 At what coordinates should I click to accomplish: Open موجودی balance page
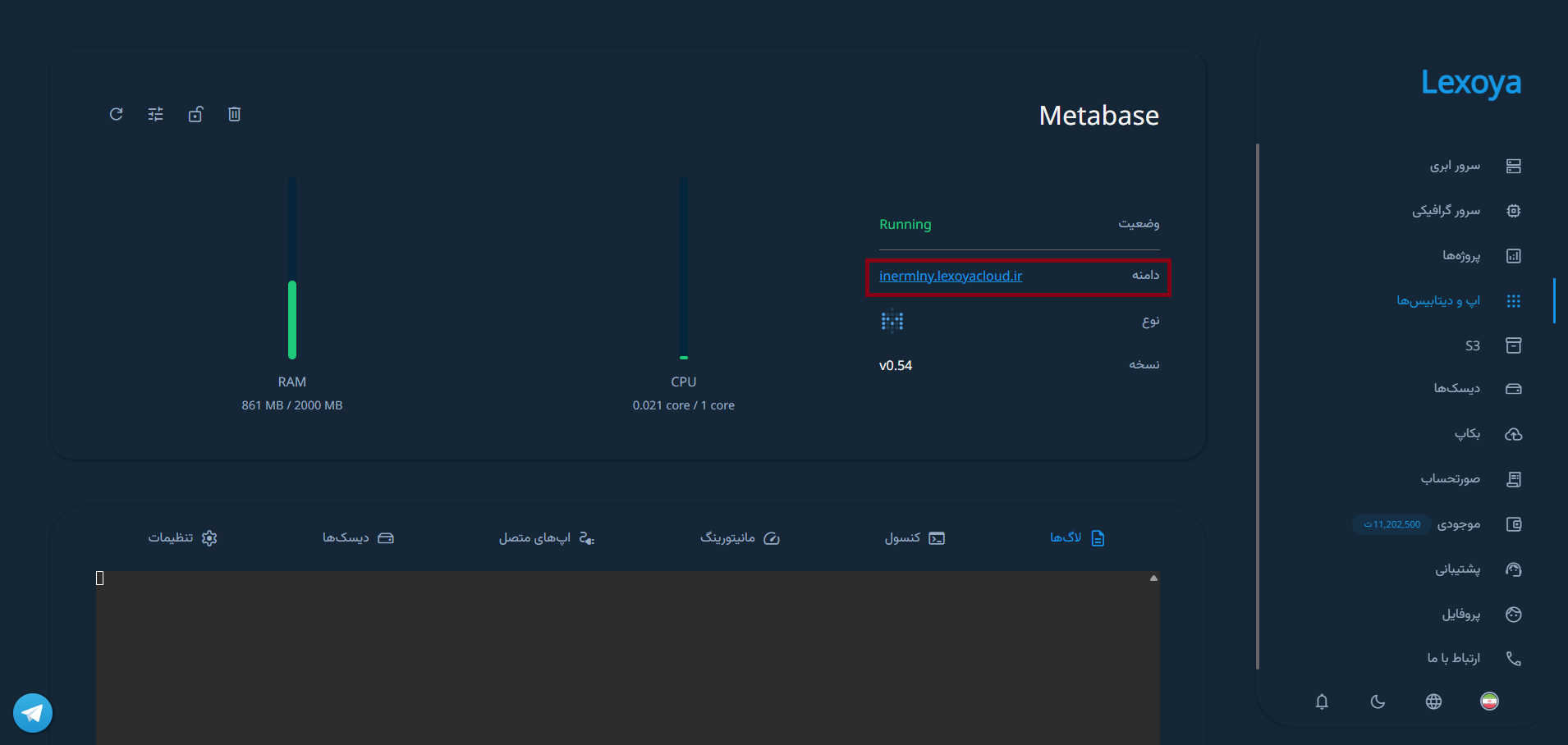(x=1458, y=524)
